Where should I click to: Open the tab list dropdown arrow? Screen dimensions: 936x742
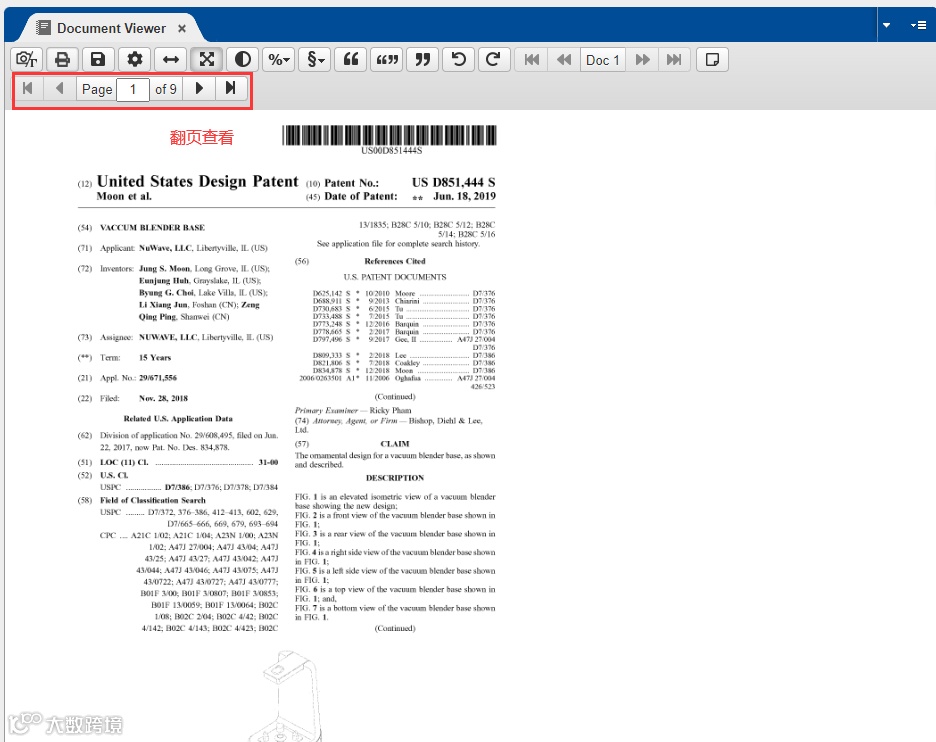pos(886,25)
